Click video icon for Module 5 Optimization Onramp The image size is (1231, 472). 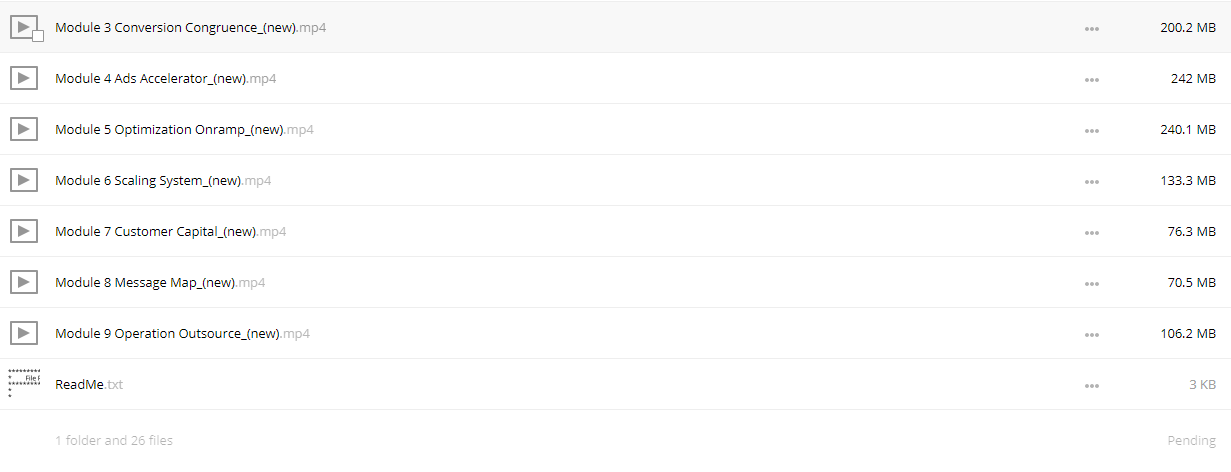[x=24, y=129]
